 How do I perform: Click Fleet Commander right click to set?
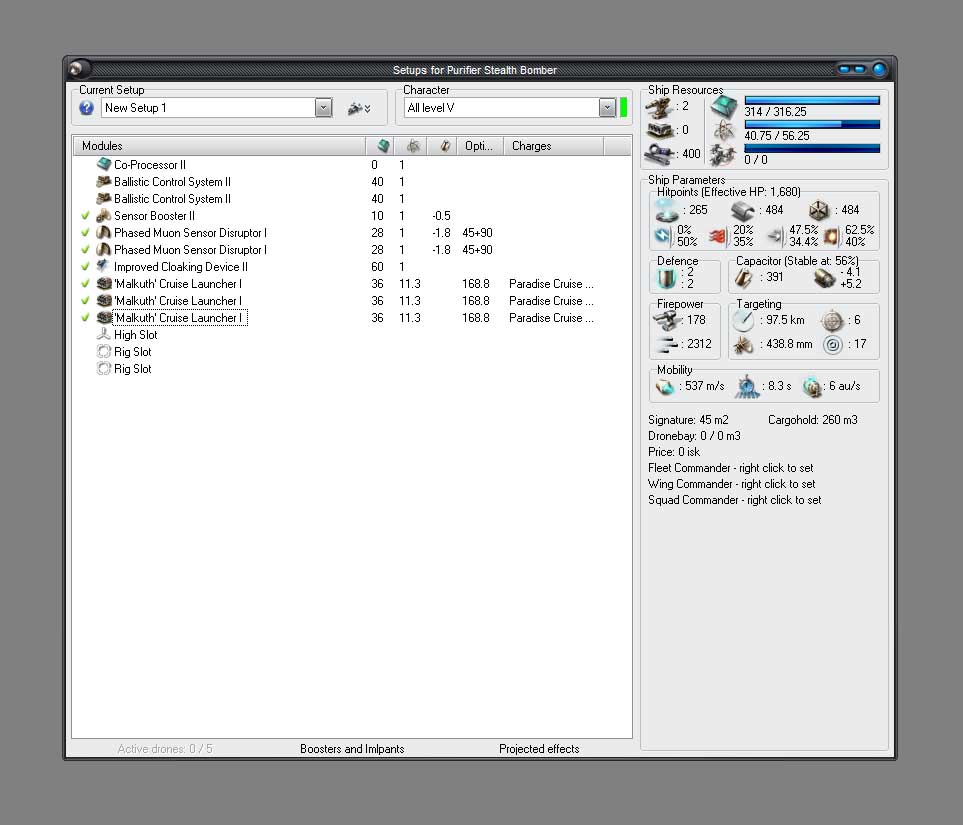[x=731, y=468]
